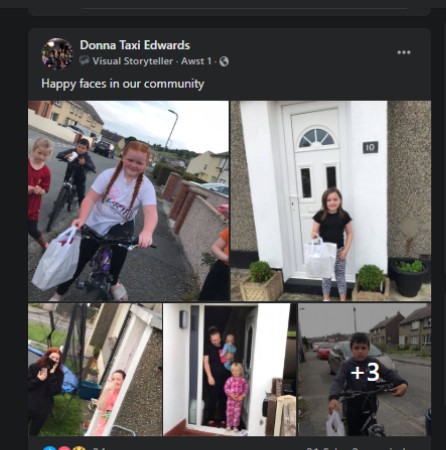
Task: Select the 'Happy faces in our community' caption
Action: [x=123, y=83]
